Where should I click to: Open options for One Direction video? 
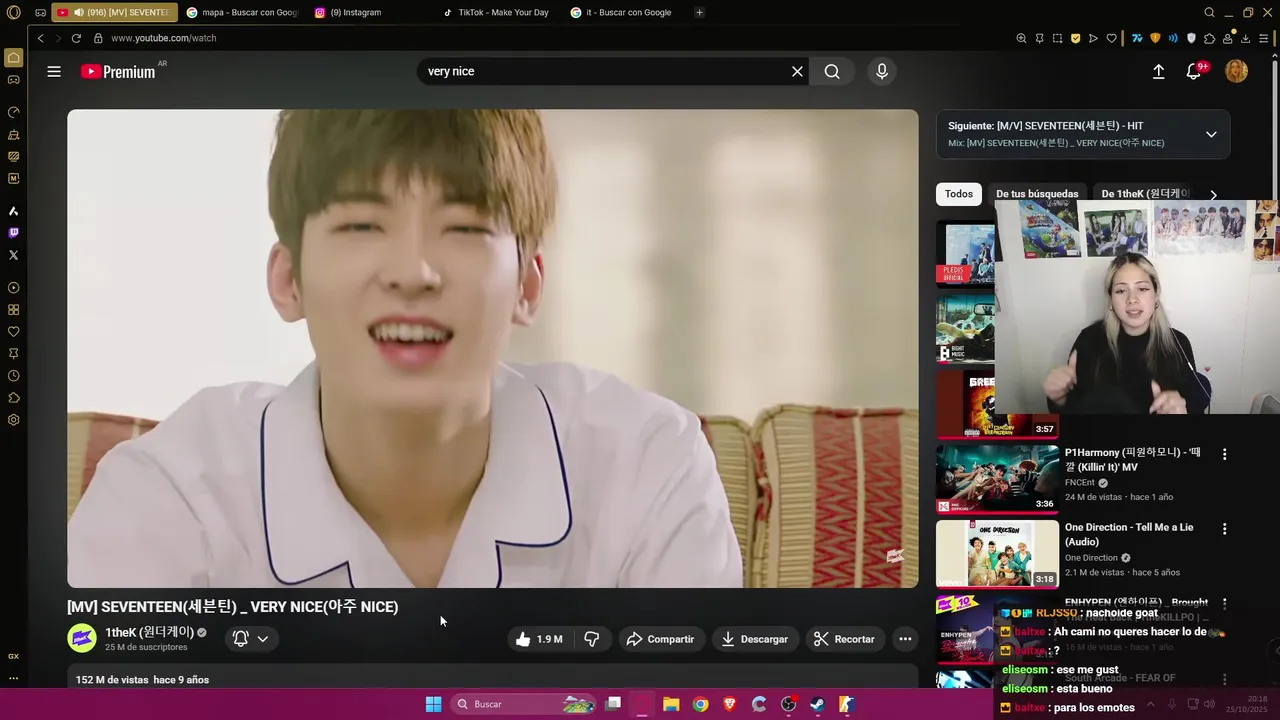point(1224,529)
